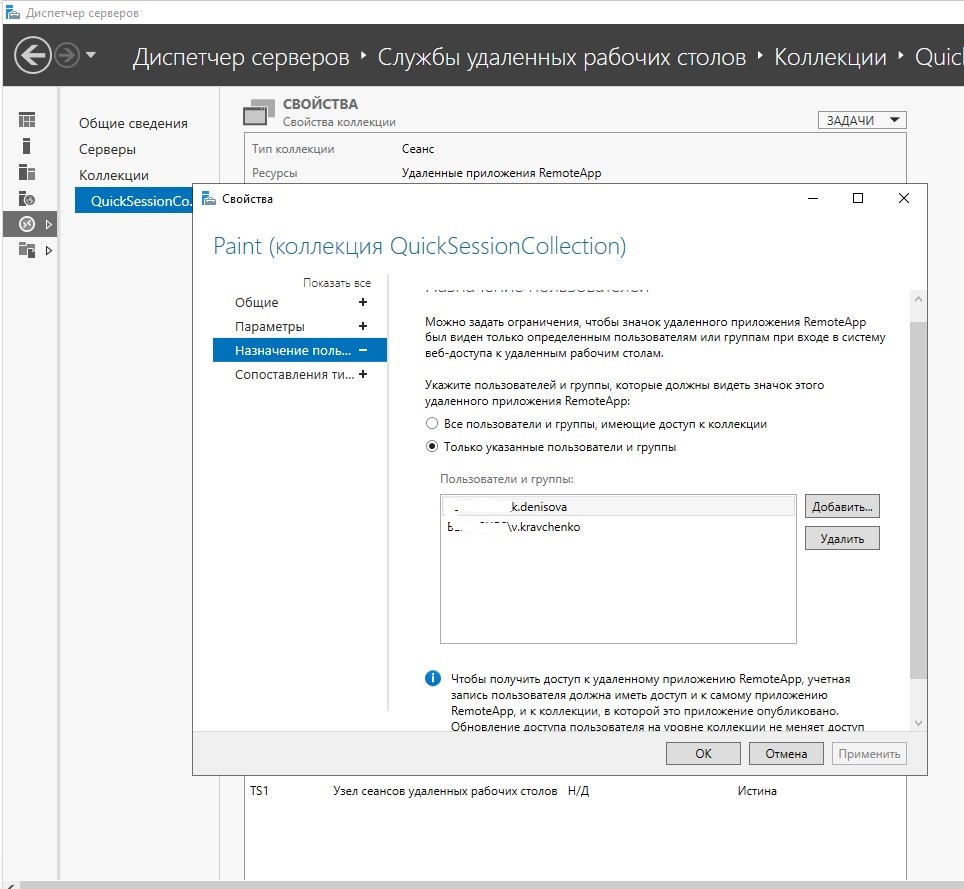Viewport: 964px width, 889px height.
Task: Click Диспетчер серверов breadcrumb
Action: coord(241,57)
